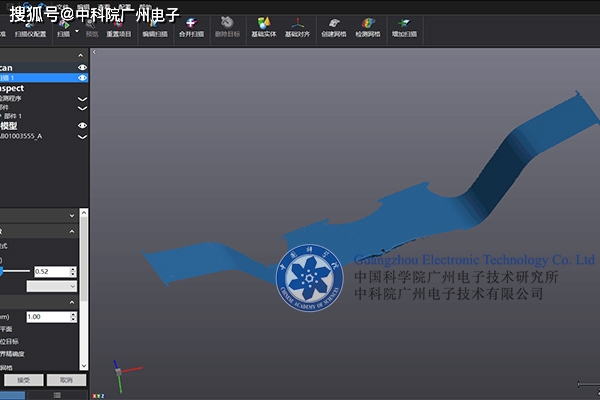This screenshot has width=600, height=400.
Task: Click the 取消 cancel button
Action: coord(66,380)
